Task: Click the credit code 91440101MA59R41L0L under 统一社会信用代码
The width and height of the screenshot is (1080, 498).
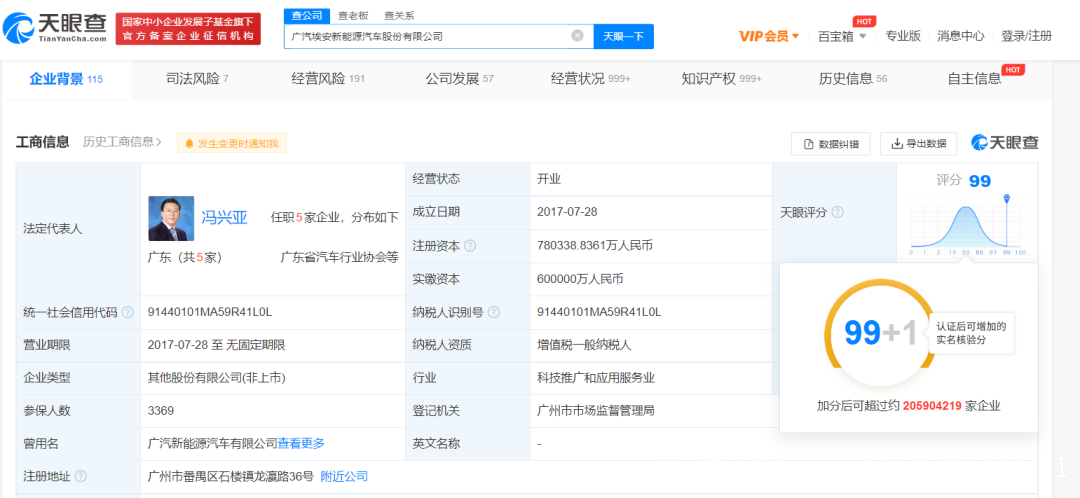Action: tap(210, 312)
